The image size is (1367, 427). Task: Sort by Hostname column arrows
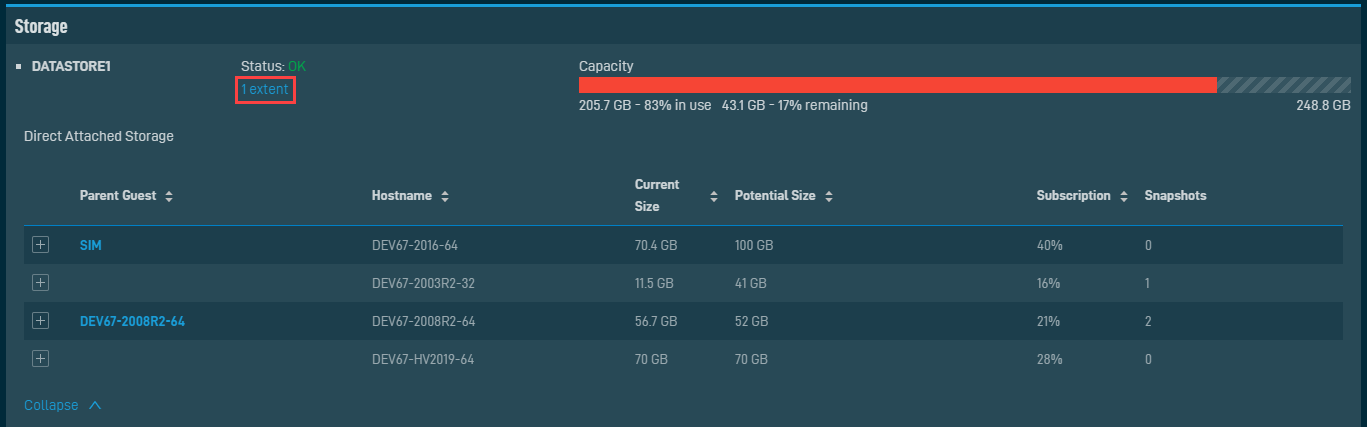(444, 196)
